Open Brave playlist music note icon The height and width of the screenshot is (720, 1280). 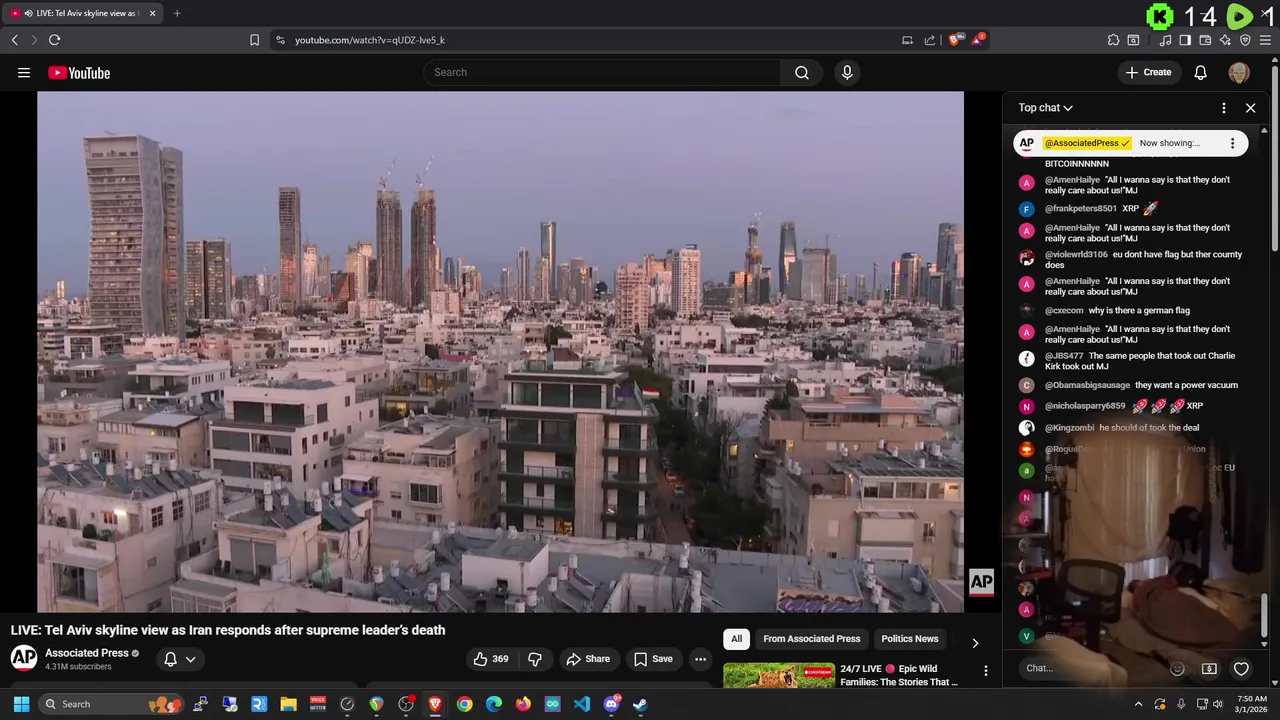[x=1165, y=40]
